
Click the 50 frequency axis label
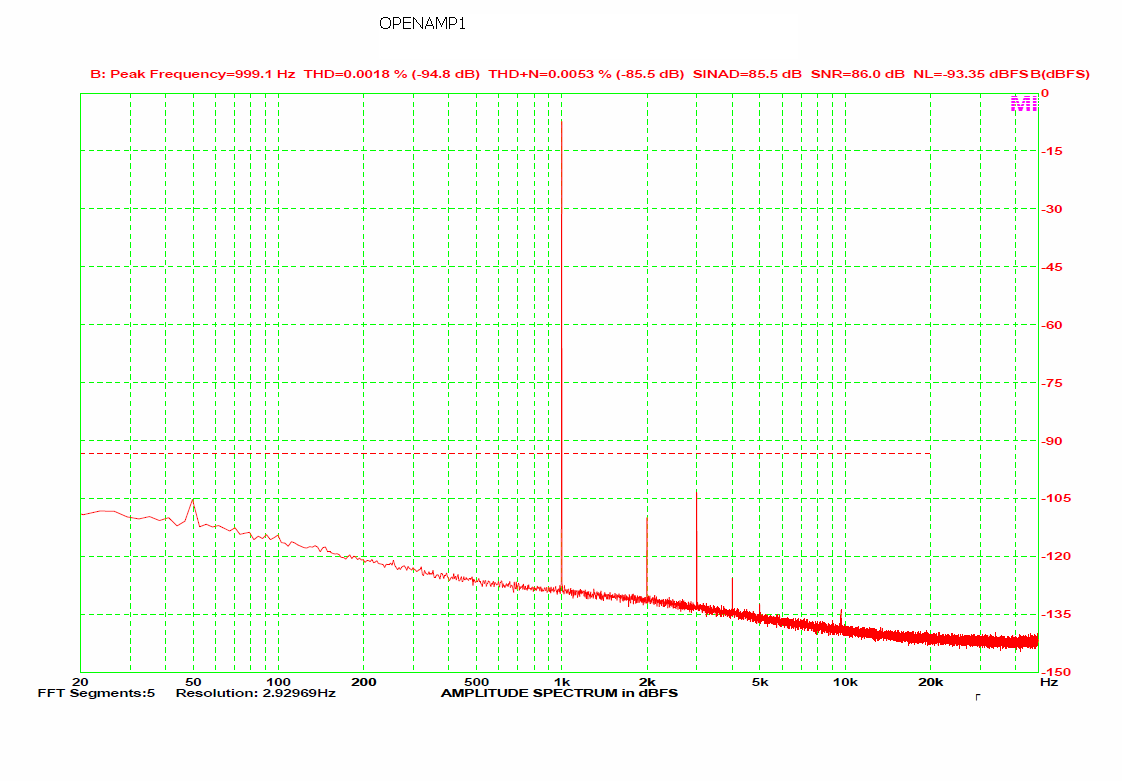(193, 682)
